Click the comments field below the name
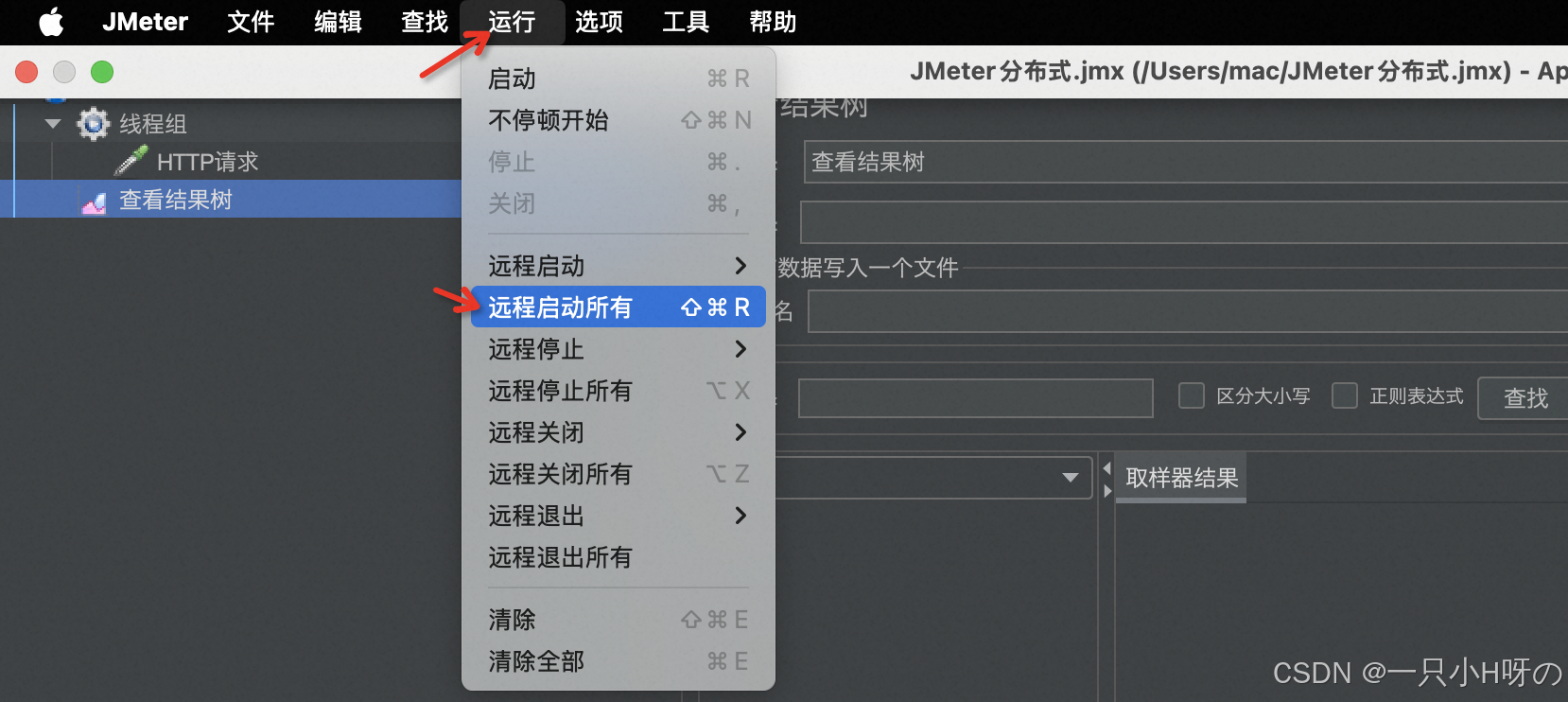This screenshot has height=702, width=1568. pyautogui.click(x=1184, y=222)
